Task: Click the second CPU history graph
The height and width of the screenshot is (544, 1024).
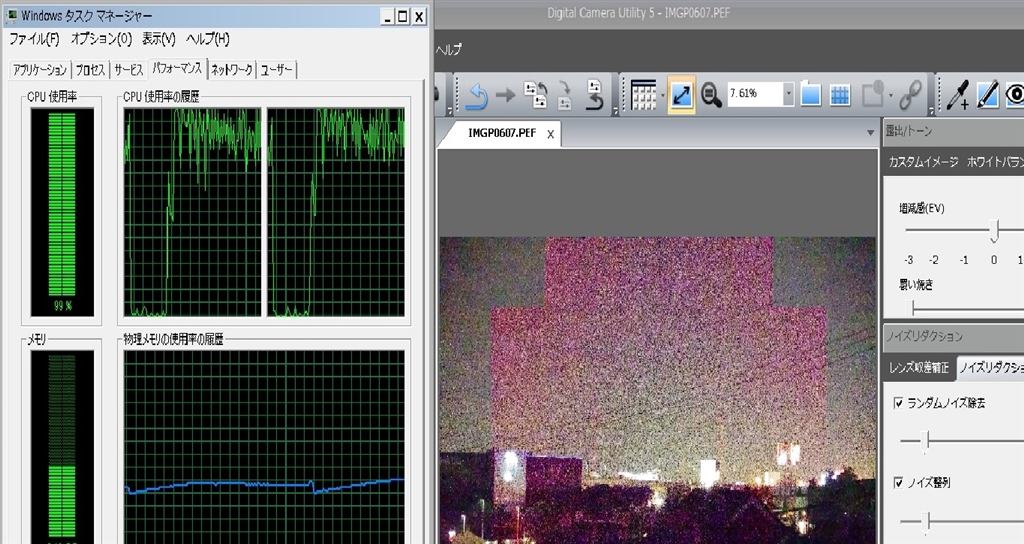Action: click(336, 212)
